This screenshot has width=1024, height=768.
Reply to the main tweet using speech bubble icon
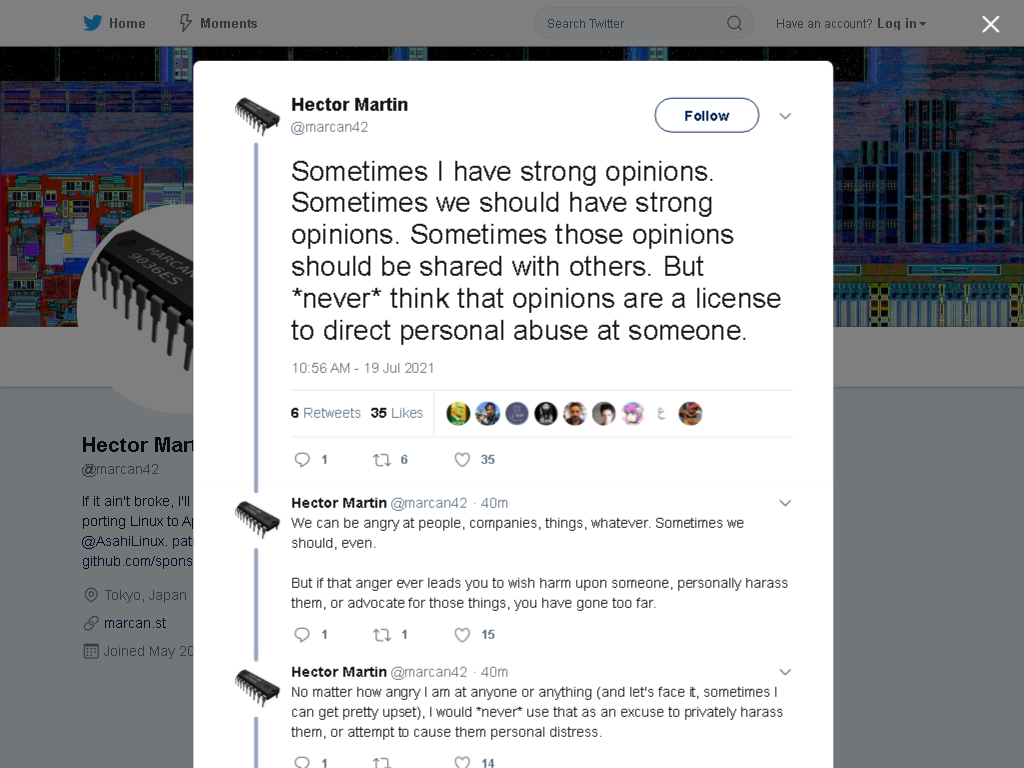coord(302,460)
